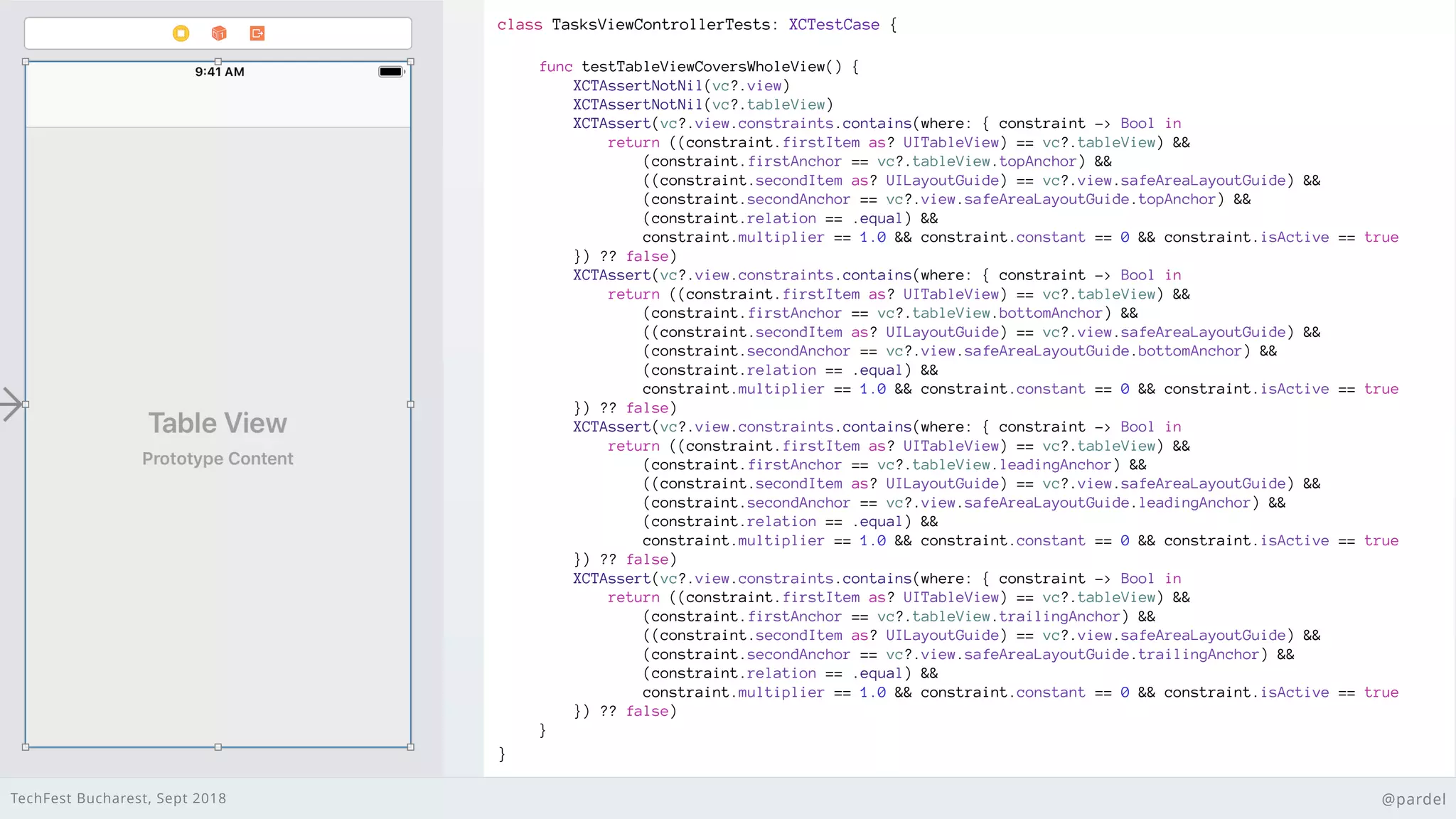Select the 'Prototype Content' label
The image size is (1456, 819).
tap(218, 459)
